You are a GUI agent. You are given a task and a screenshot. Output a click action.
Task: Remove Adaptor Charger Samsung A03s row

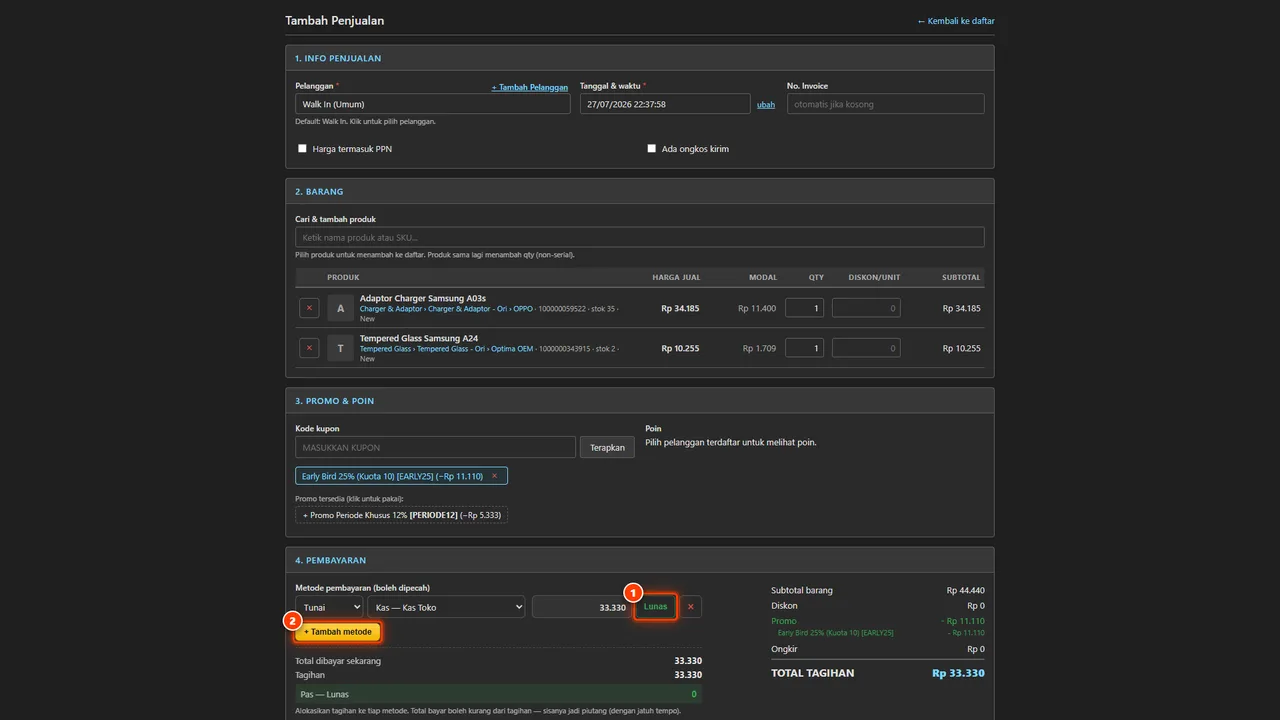[x=309, y=308]
